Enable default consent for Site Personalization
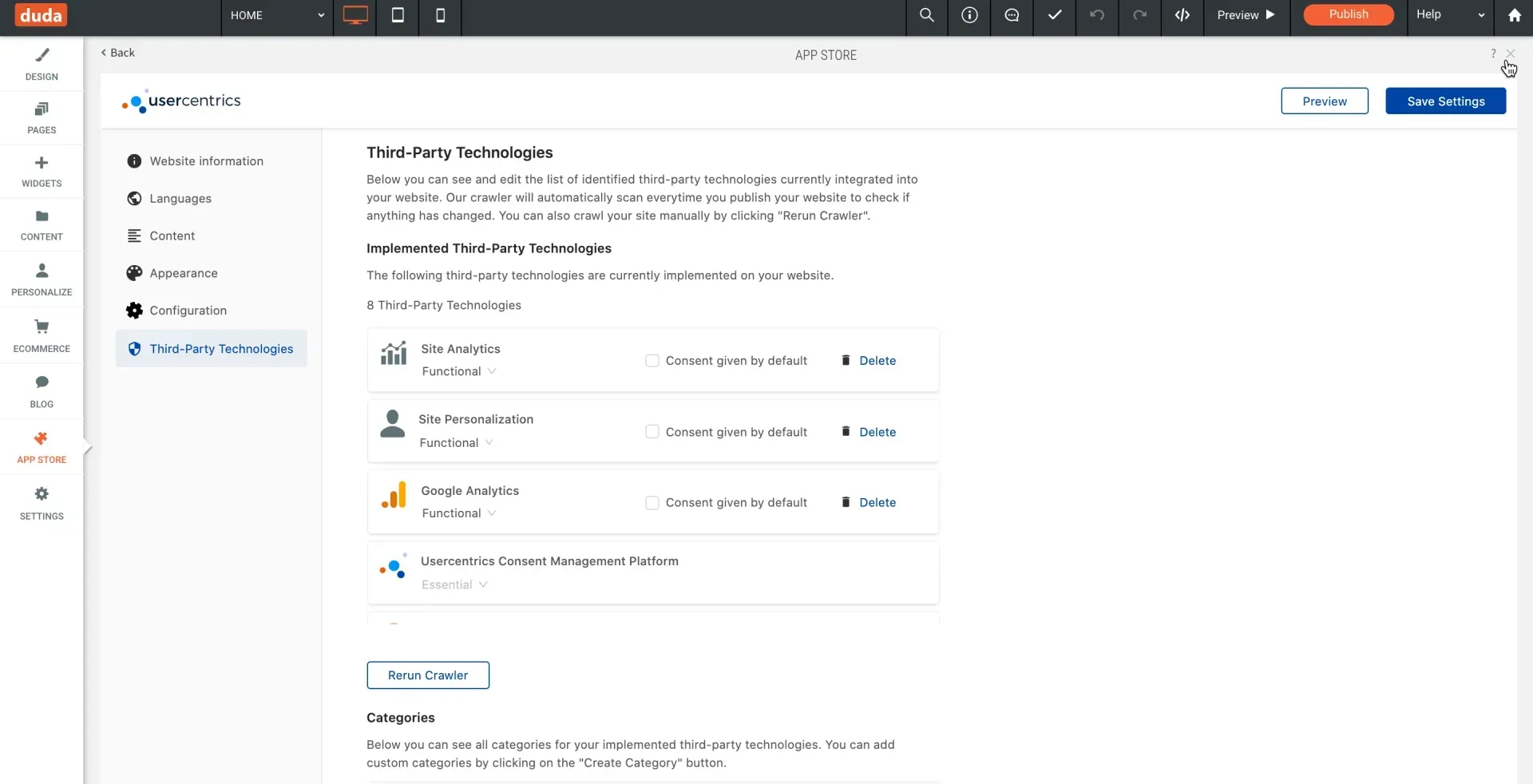The width and height of the screenshot is (1533, 784). pyautogui.click(x=652, y=432)
